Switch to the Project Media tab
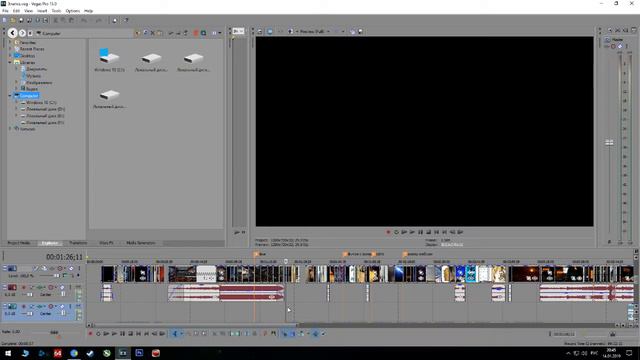 (19, 243)
